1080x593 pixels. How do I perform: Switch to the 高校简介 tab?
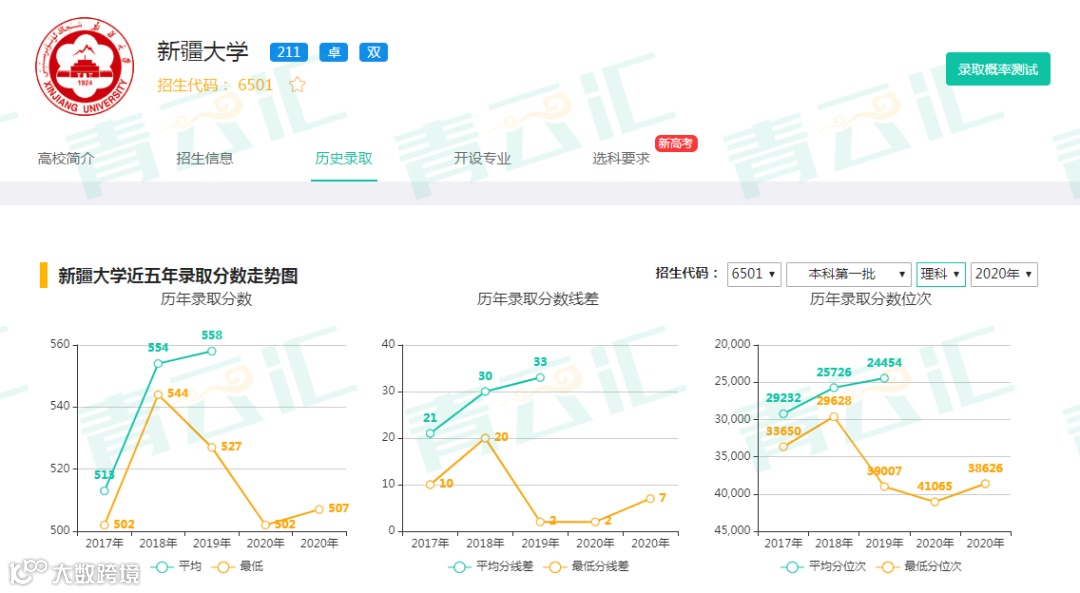(x=66, y=158)
